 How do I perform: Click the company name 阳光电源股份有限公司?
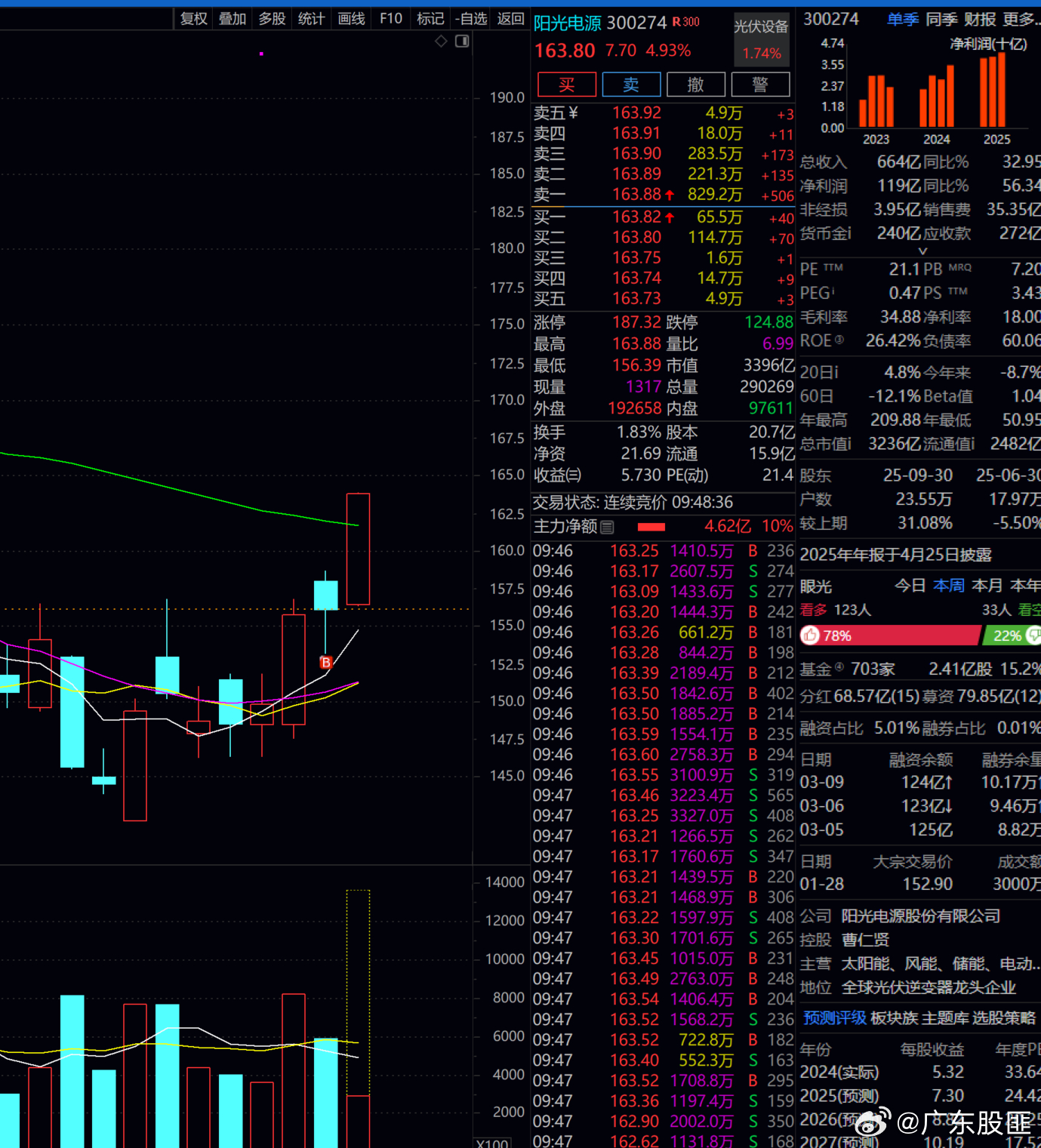(921, 916)
